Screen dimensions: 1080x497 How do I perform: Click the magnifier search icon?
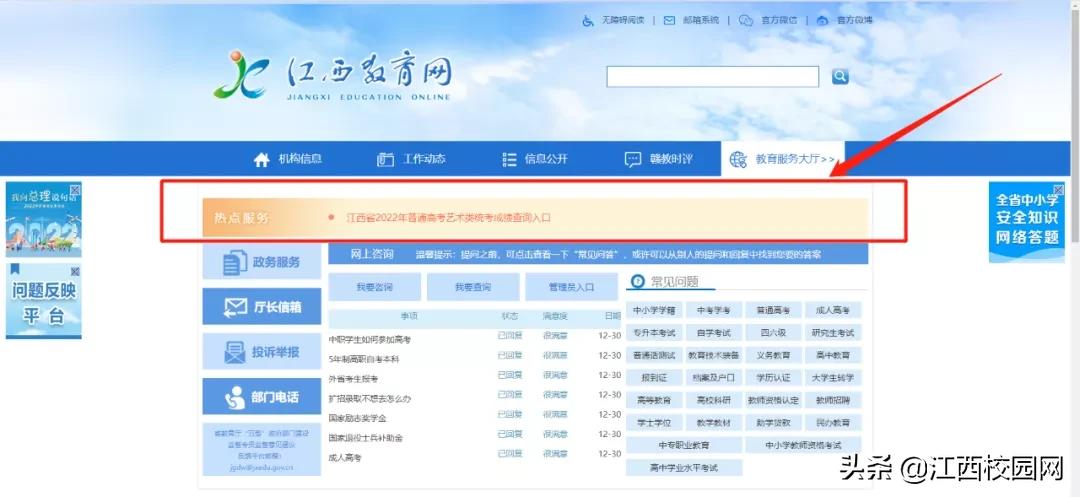pyautogui.click(x=840, y=76)
